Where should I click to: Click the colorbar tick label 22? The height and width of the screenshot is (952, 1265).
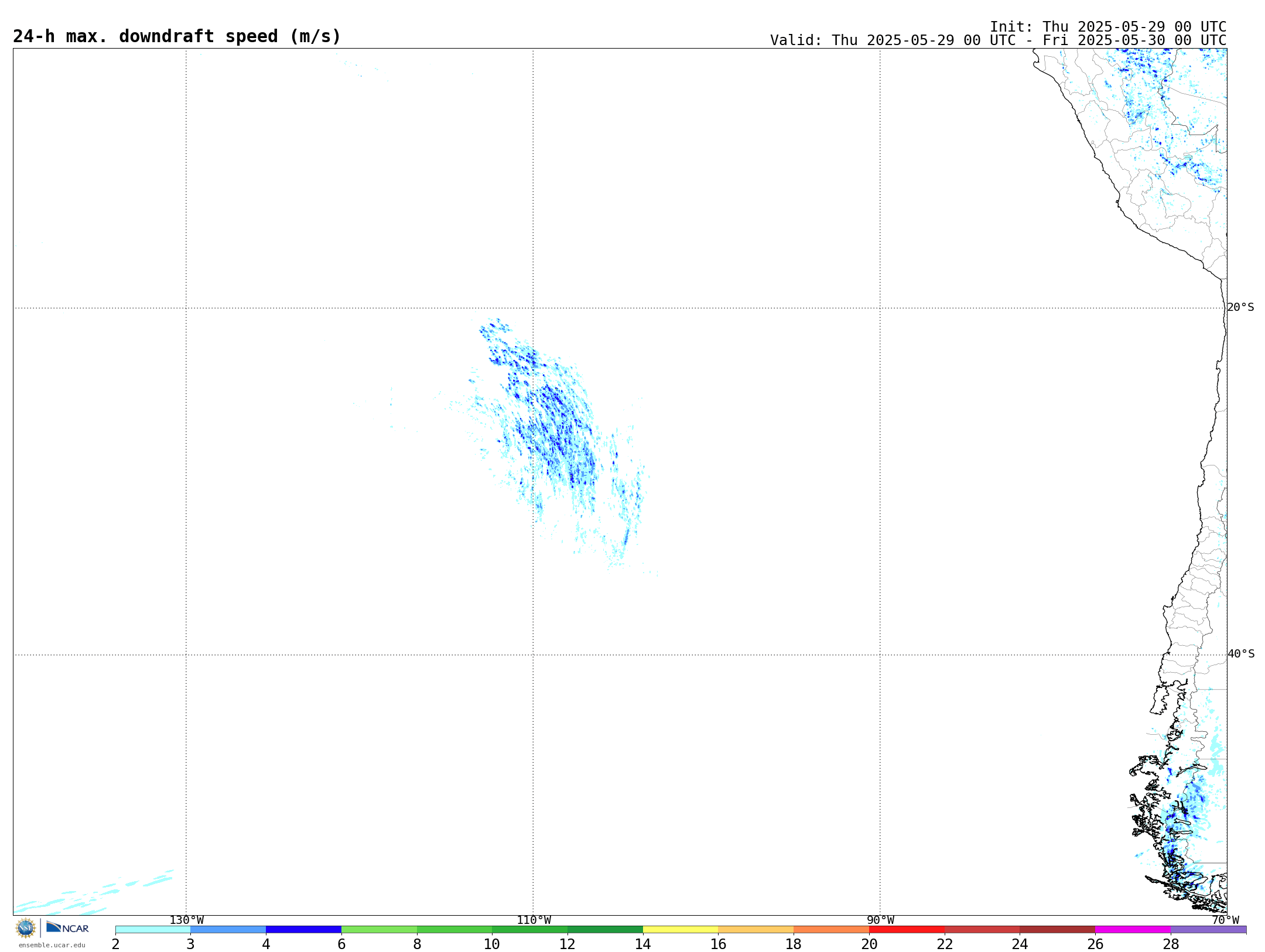[x=945, y=944]
